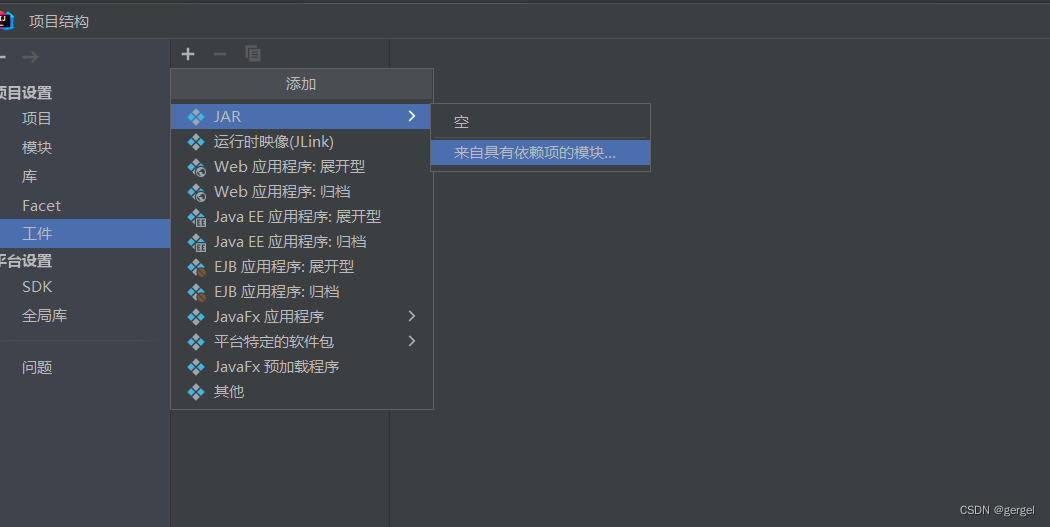Screen dimensions: 1050x527
Task: Click the icon beside Web 应用程序: 展开型
Action: coord(196,167)
